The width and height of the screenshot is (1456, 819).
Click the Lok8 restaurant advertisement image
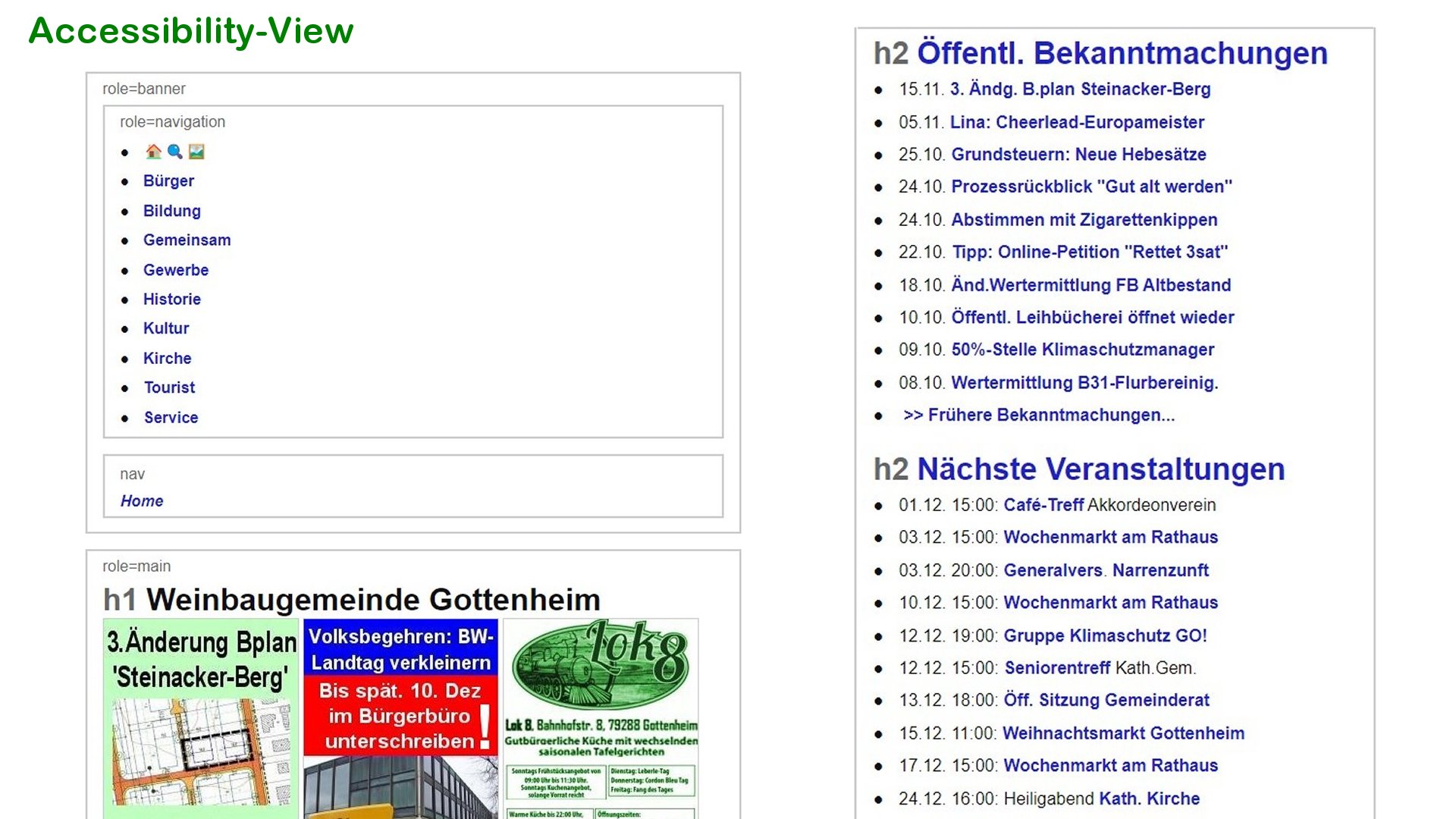pos(601,717)
